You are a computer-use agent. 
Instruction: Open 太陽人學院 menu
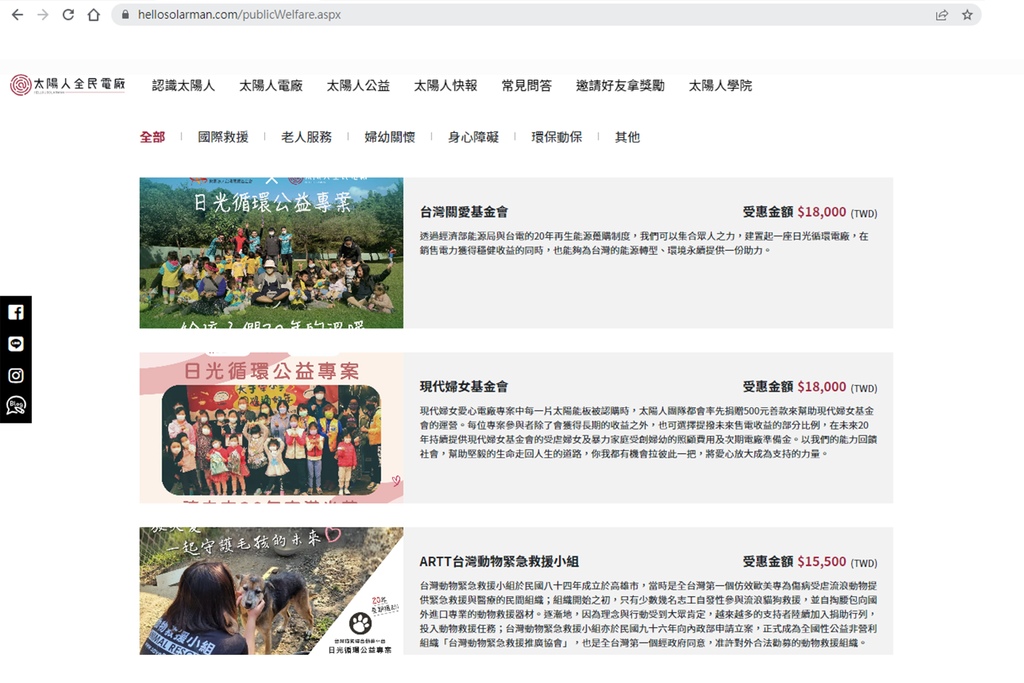pyautogui.click(x=720, y=86)
